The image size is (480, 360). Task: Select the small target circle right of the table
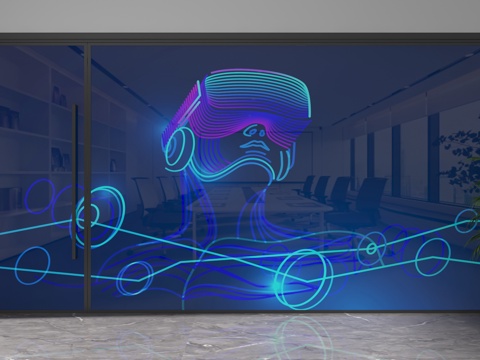click(x=371, y=248)
